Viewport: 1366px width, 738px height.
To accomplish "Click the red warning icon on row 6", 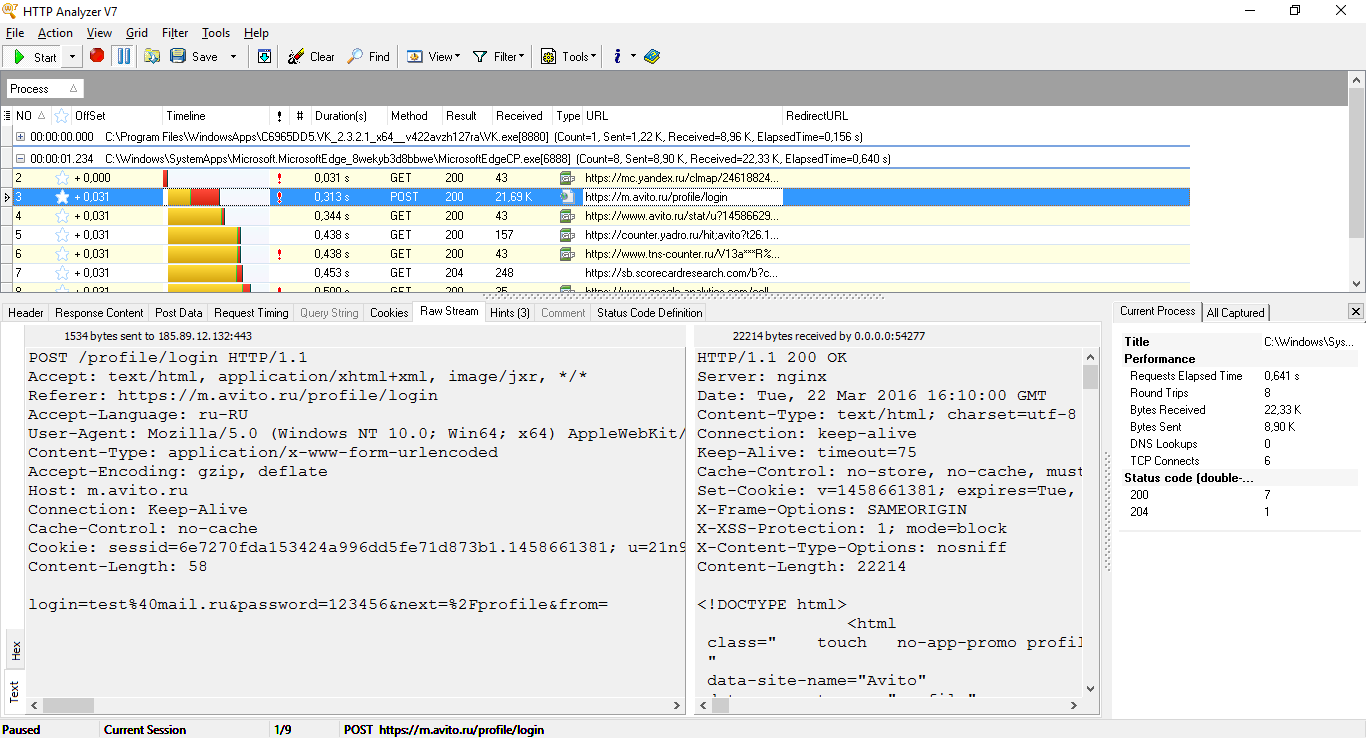I will 279,254.
